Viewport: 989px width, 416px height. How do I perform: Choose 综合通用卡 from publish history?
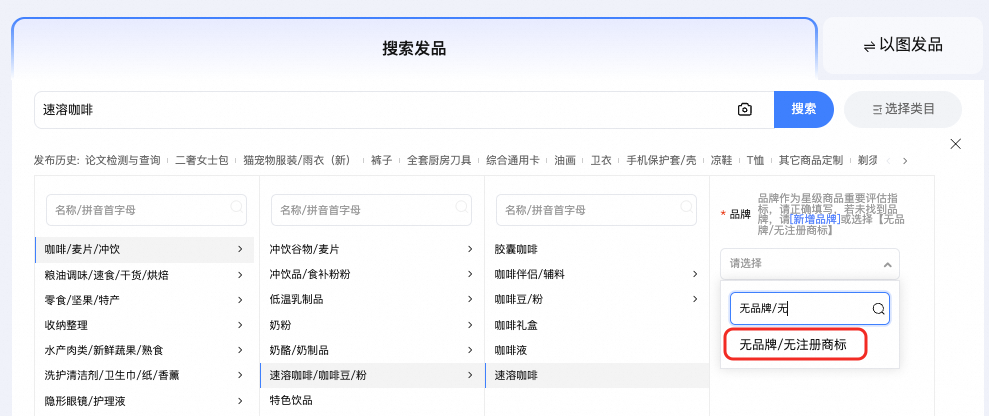point(513,161)
